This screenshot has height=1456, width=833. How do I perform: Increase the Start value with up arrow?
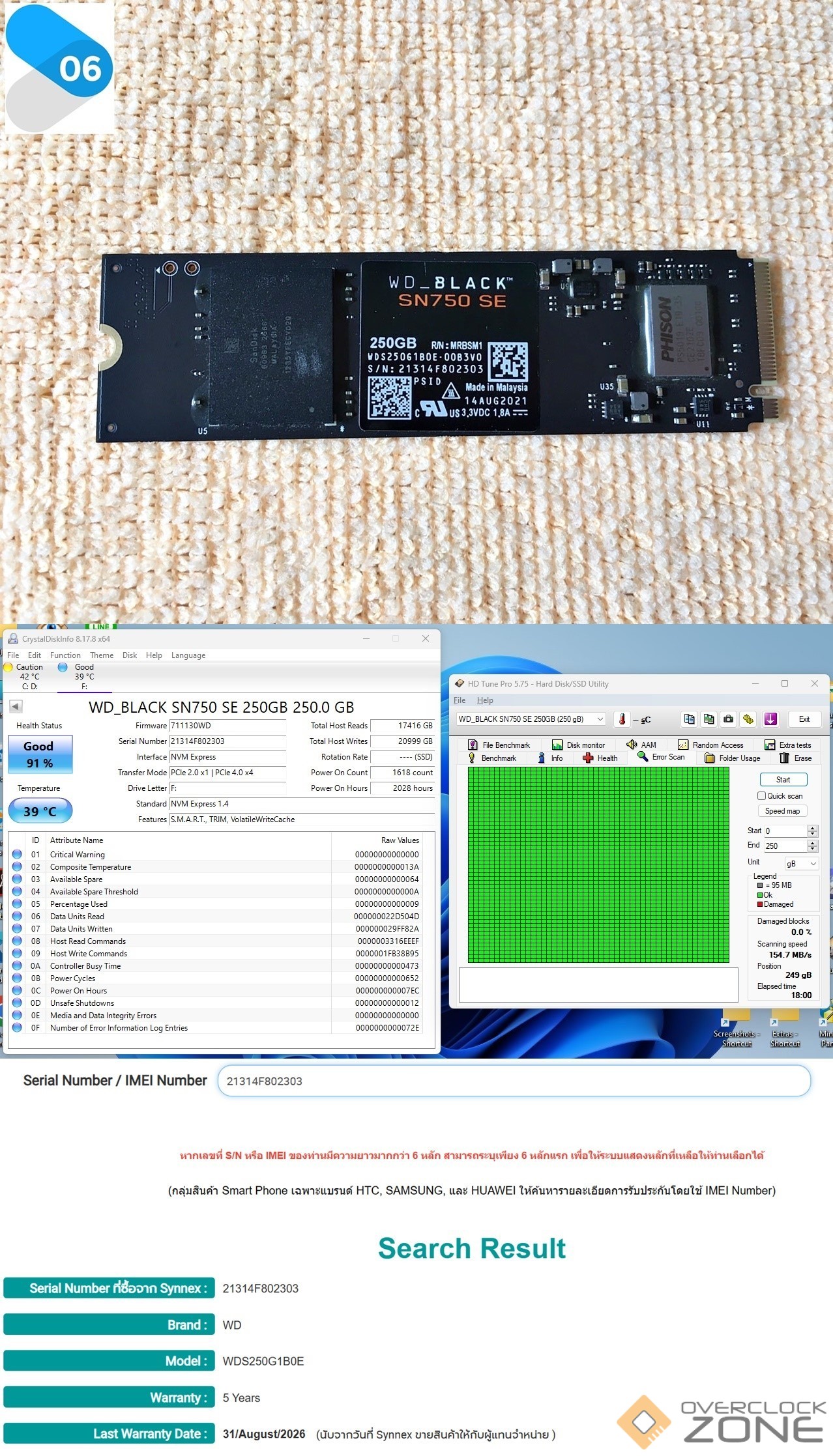[x=812, y=828]
